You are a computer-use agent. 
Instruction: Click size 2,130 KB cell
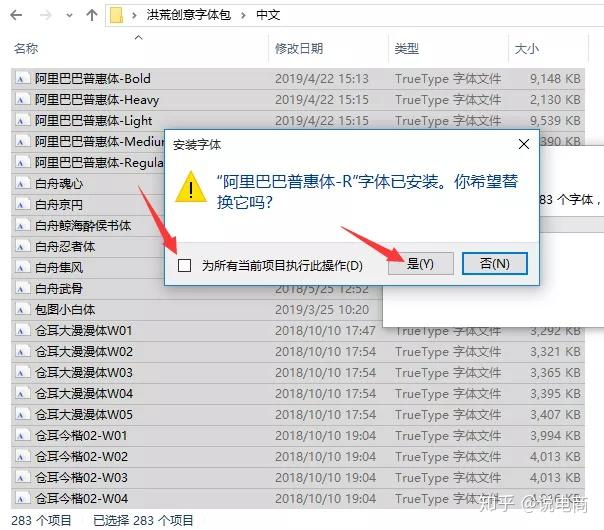(555, 100)
